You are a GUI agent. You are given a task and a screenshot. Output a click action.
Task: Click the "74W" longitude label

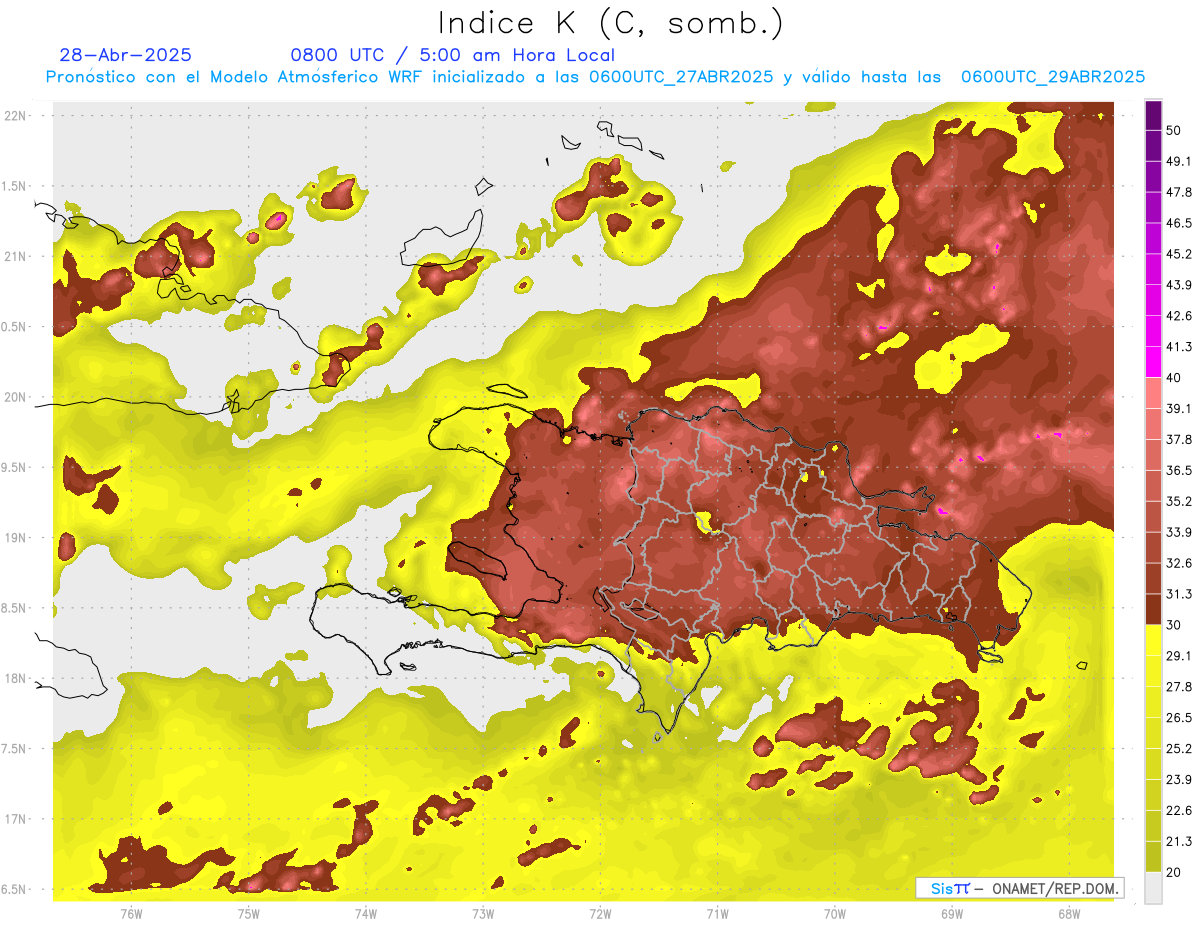pos(366,912)
